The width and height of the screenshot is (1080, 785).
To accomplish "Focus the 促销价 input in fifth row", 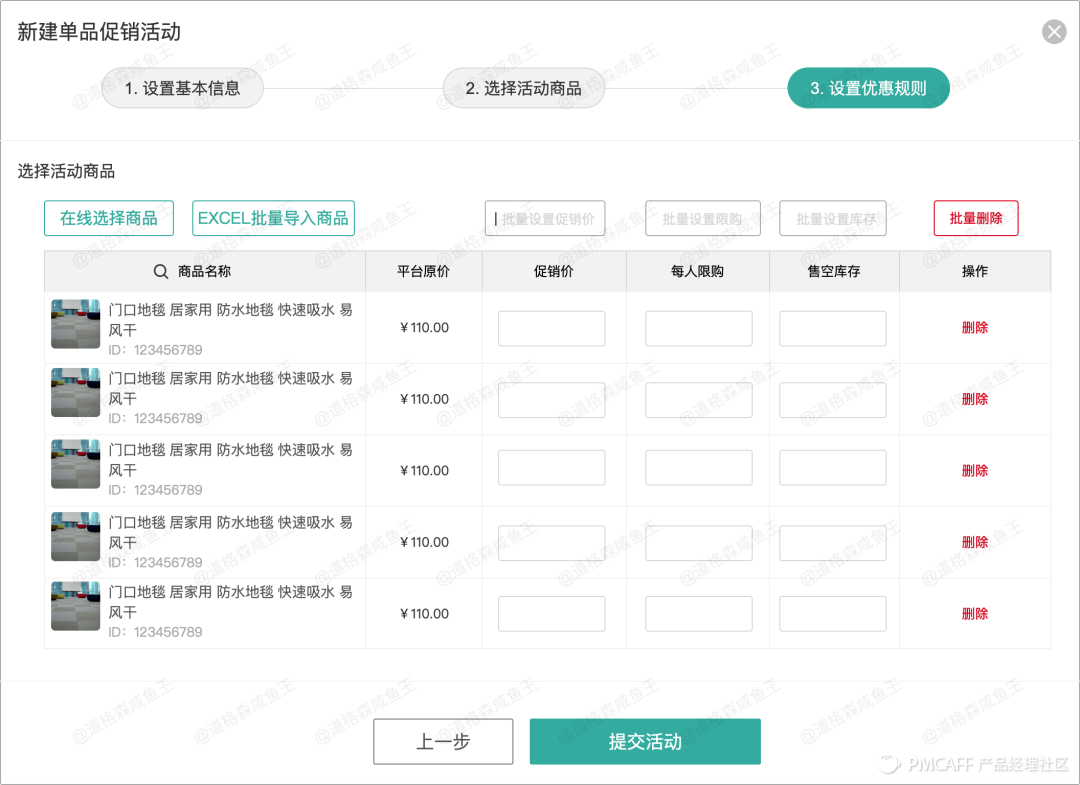I will tap(552, 614).
